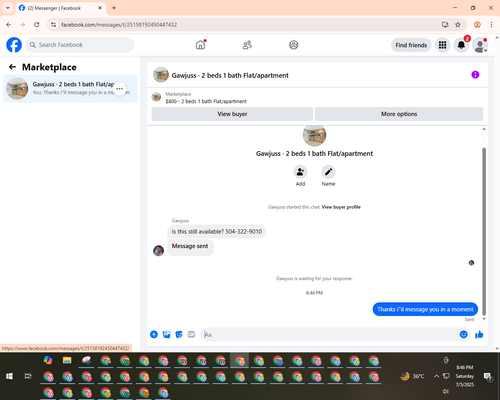Screen dimensions: 500x400
Task: Open the View buyer profile link
Action: pos(341,207)
